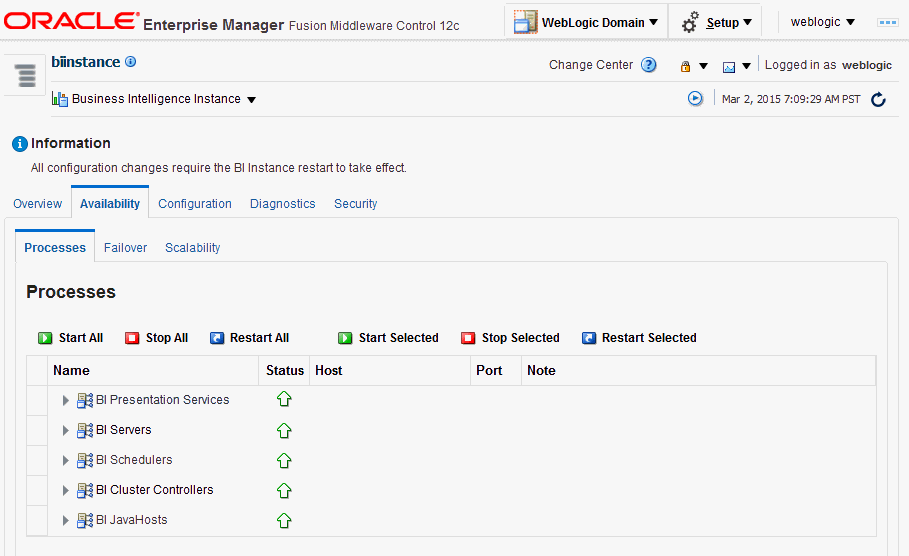Viewport: 909px width, 556px height.
Task: Click the Change Center help icon
Action: pos(649,65)
